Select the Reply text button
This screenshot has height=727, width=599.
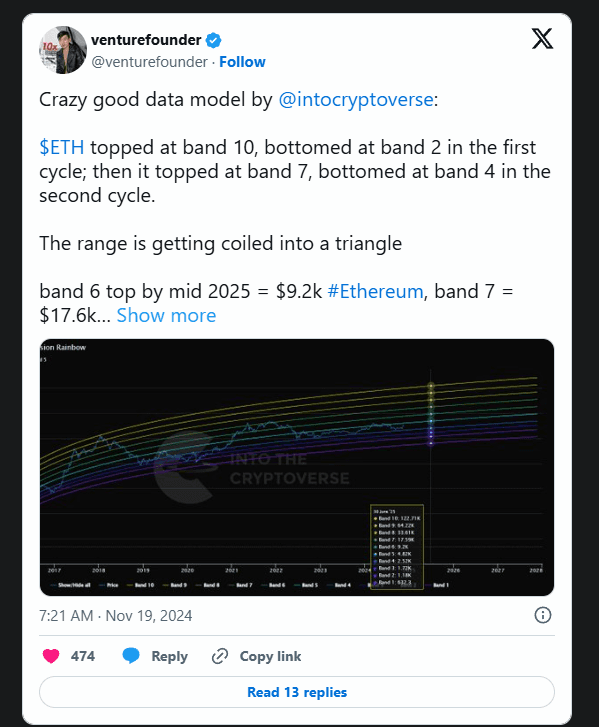click(x=169, y=657)
